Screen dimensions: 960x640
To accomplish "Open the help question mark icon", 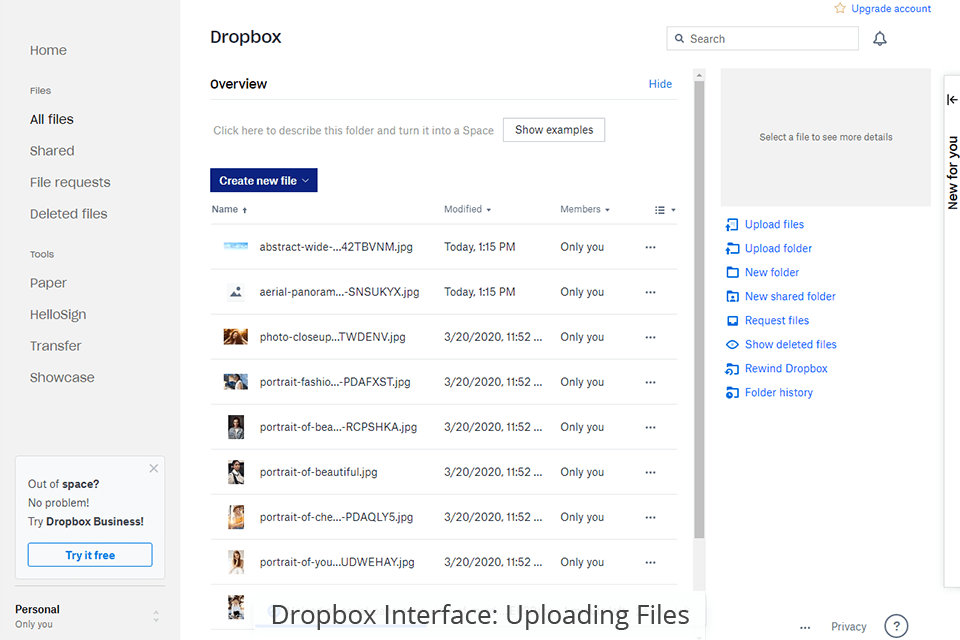I will click(896, 626).
